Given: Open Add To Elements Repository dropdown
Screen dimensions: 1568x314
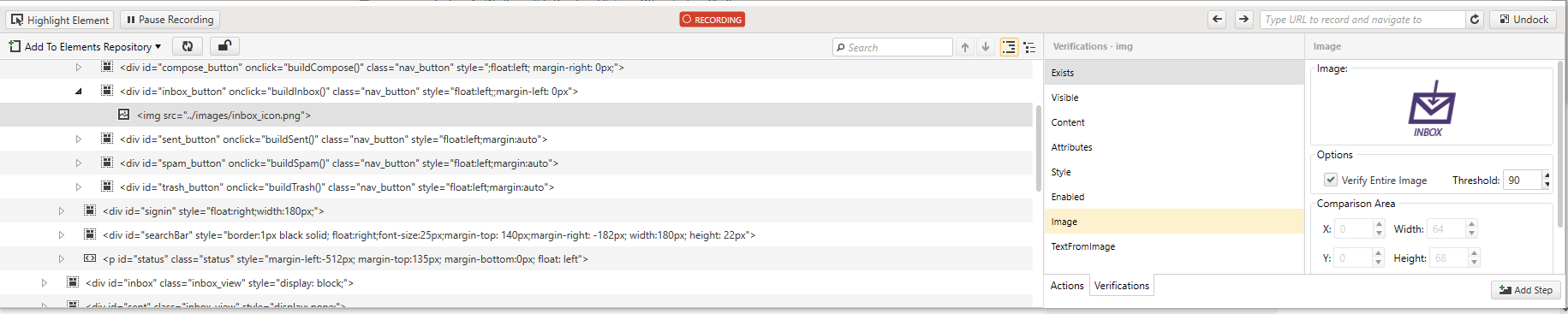Looking at the screenshot, I should (x=85, y=47).
